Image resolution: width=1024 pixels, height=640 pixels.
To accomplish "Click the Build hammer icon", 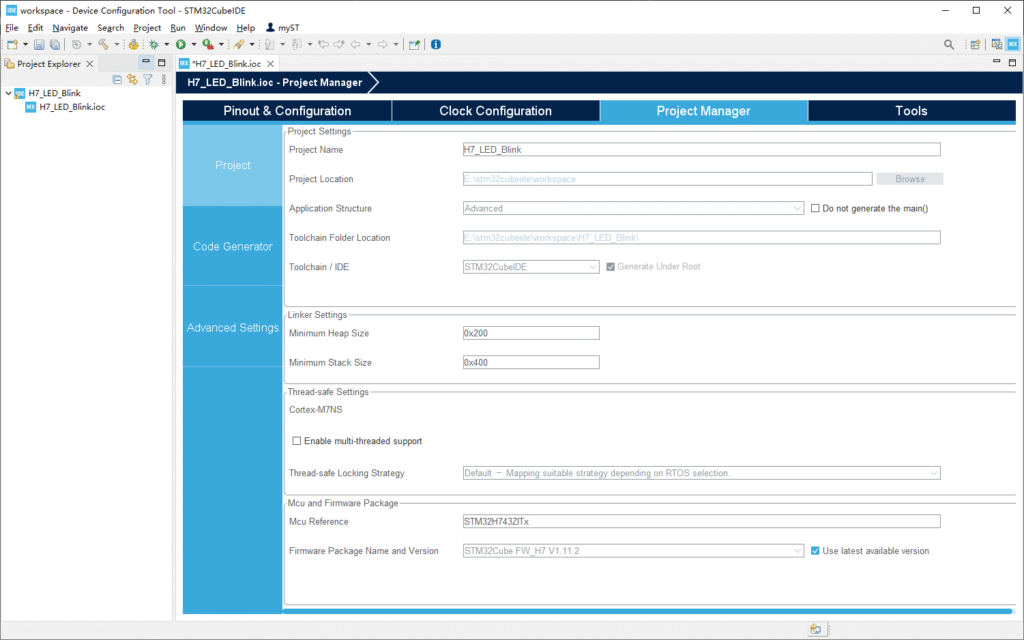I will (x=103, y=44).
